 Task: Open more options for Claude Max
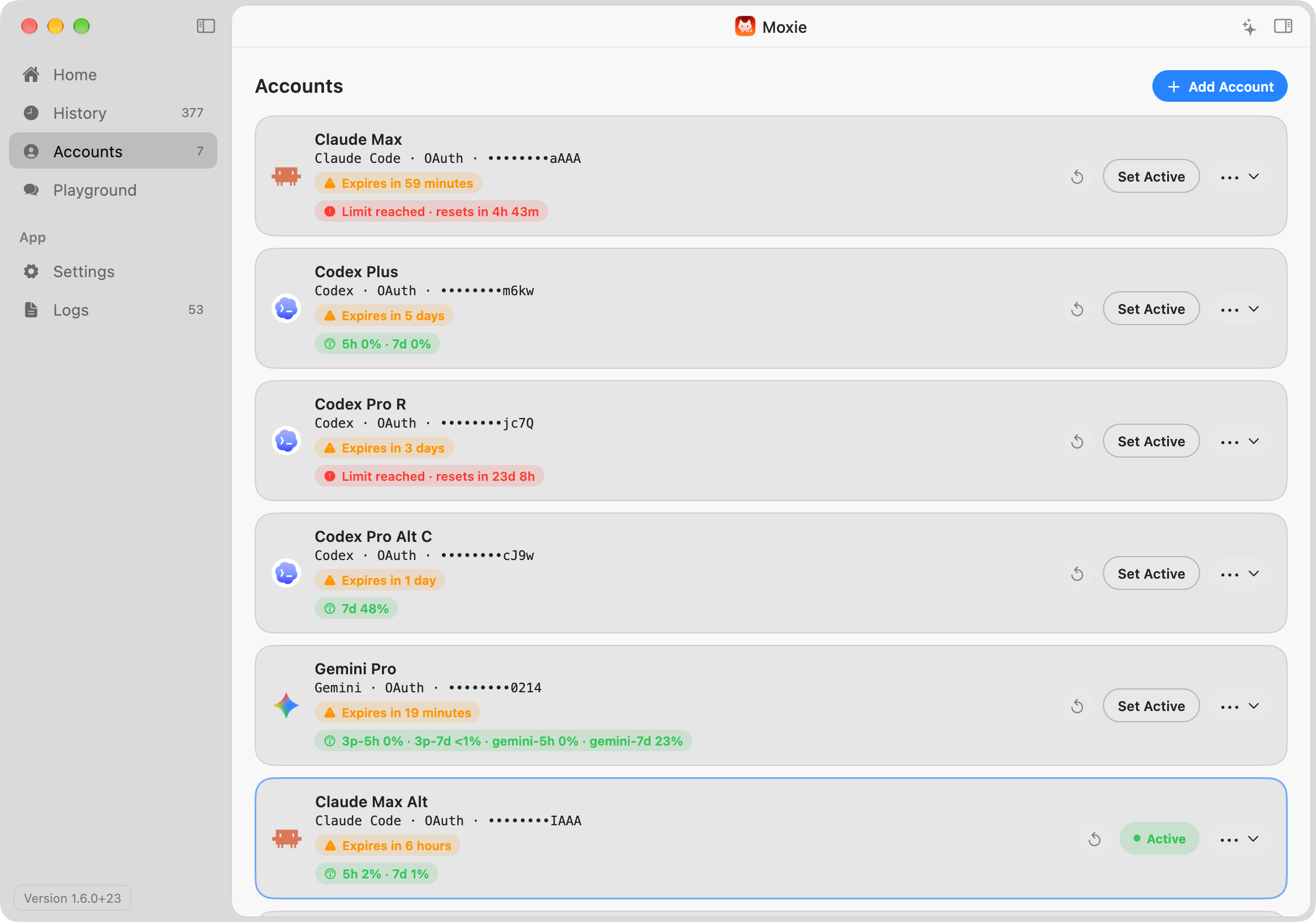1229,178
